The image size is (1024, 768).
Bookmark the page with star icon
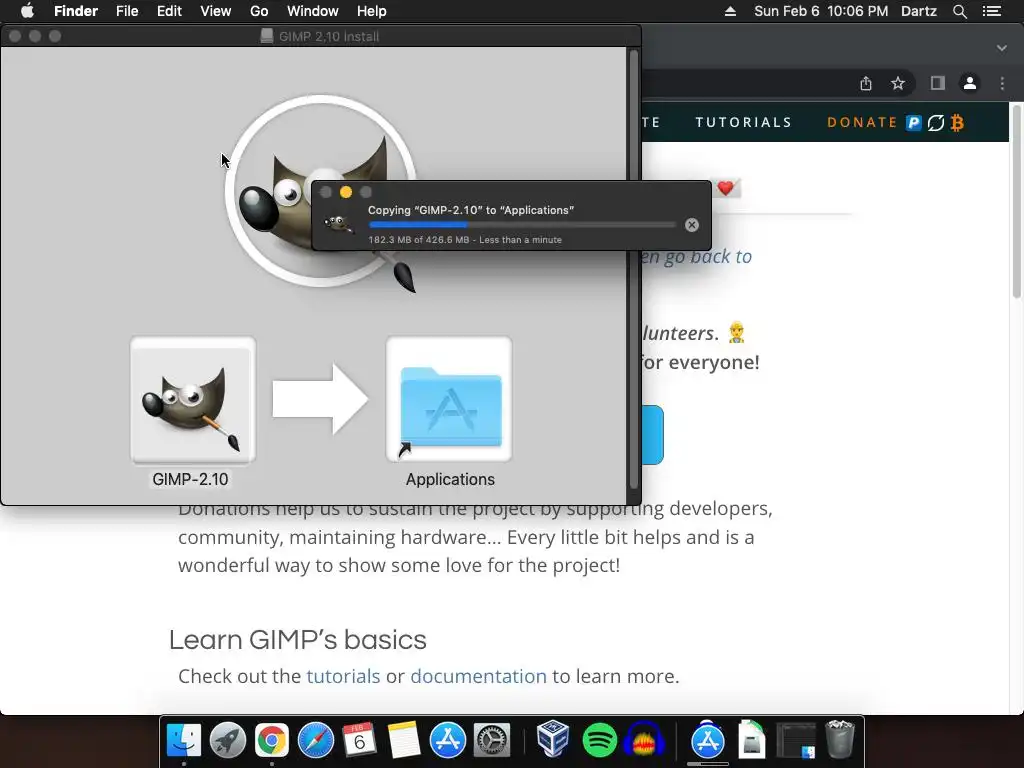(898, 84)
